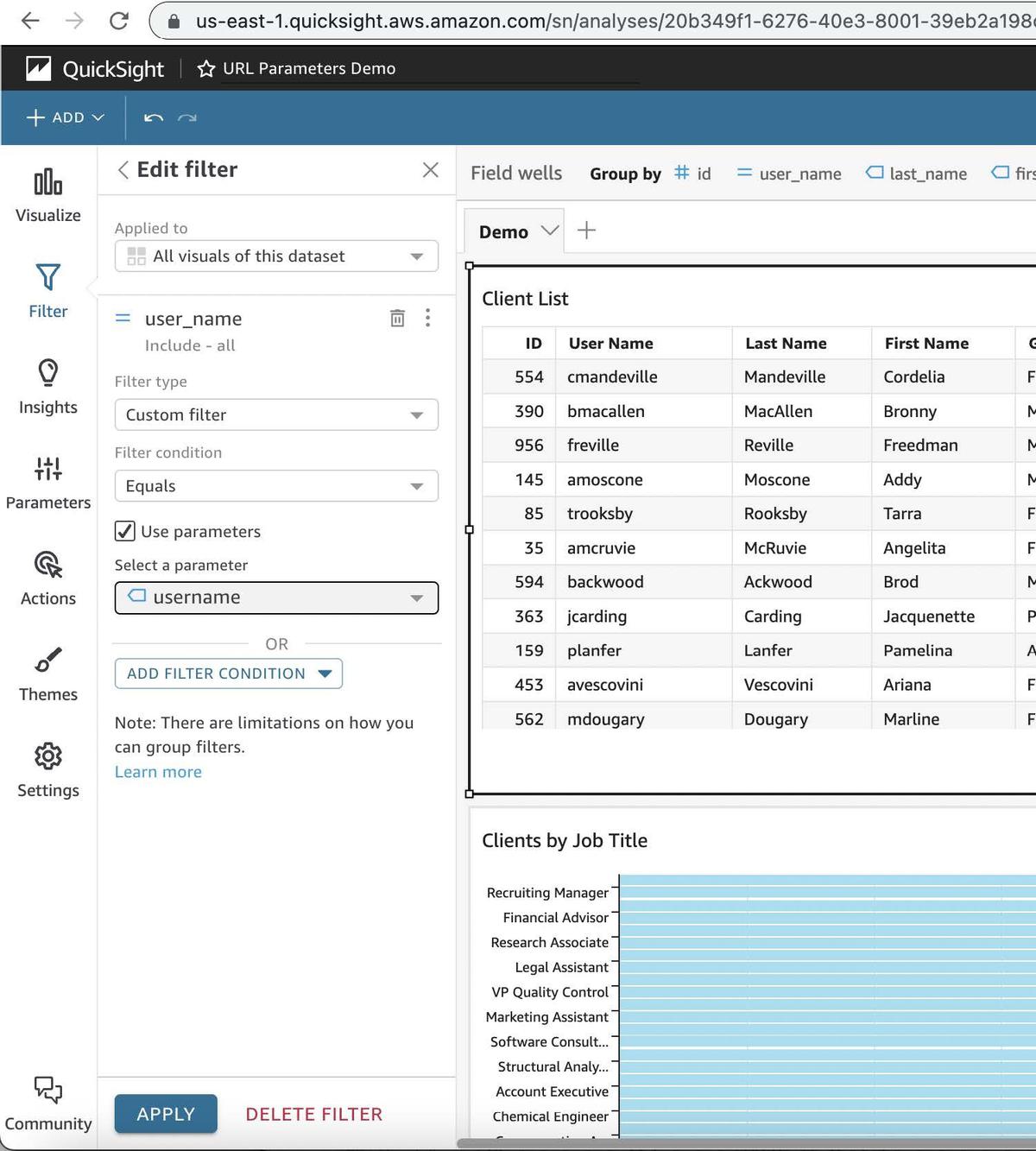Open the ADD menu in toolbar
This screenshot has width=1036, height=1151.
[66, 118]
